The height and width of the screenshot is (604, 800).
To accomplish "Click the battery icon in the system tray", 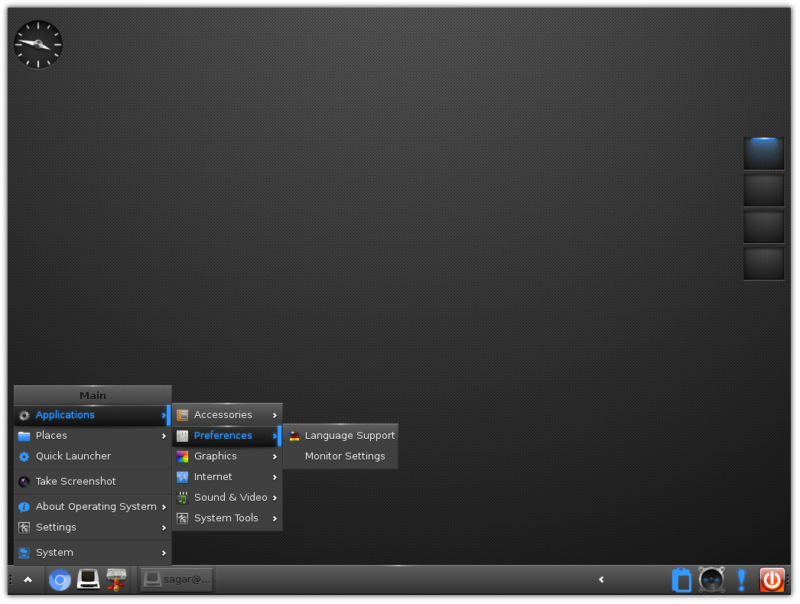I will coord(681,579).
